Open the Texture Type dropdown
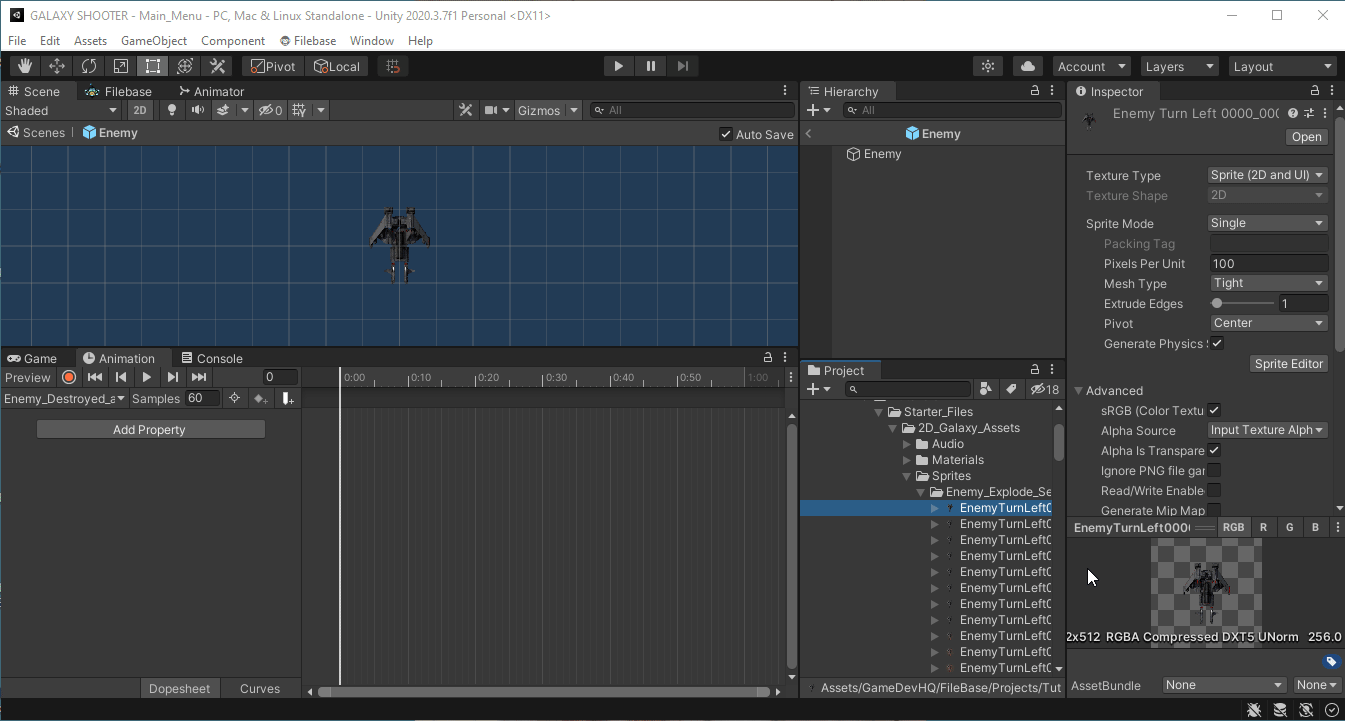The width and height of the screenshot is (1345, 721). (1268, 175)
